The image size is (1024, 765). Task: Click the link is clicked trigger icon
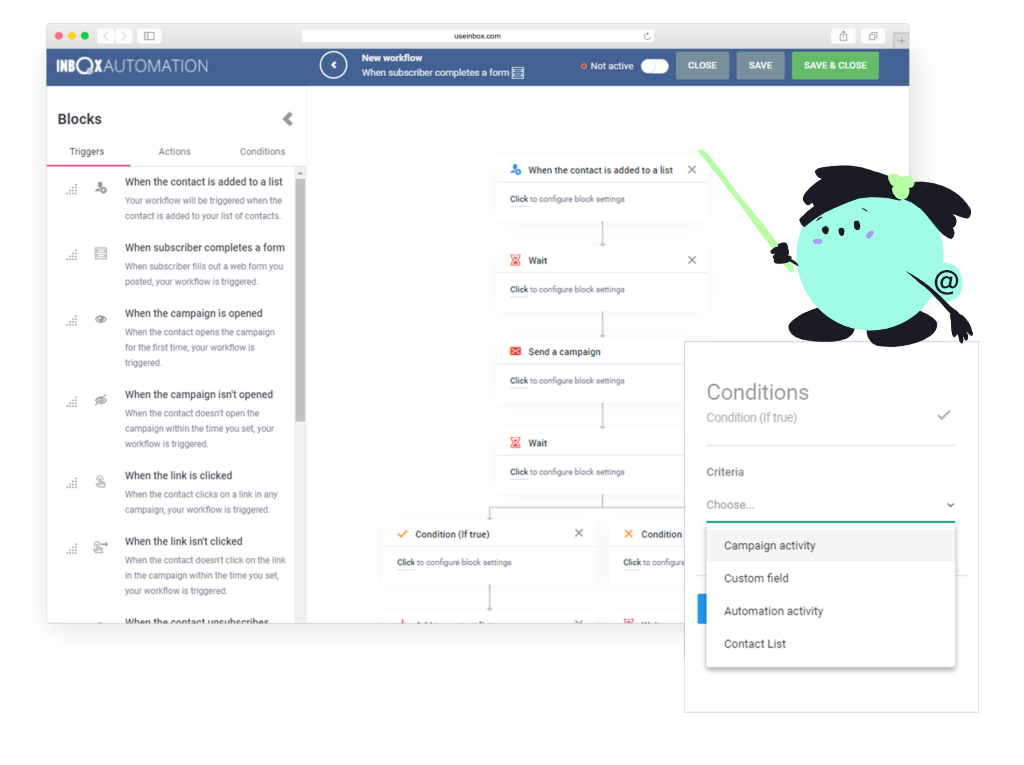coord(101,482)
